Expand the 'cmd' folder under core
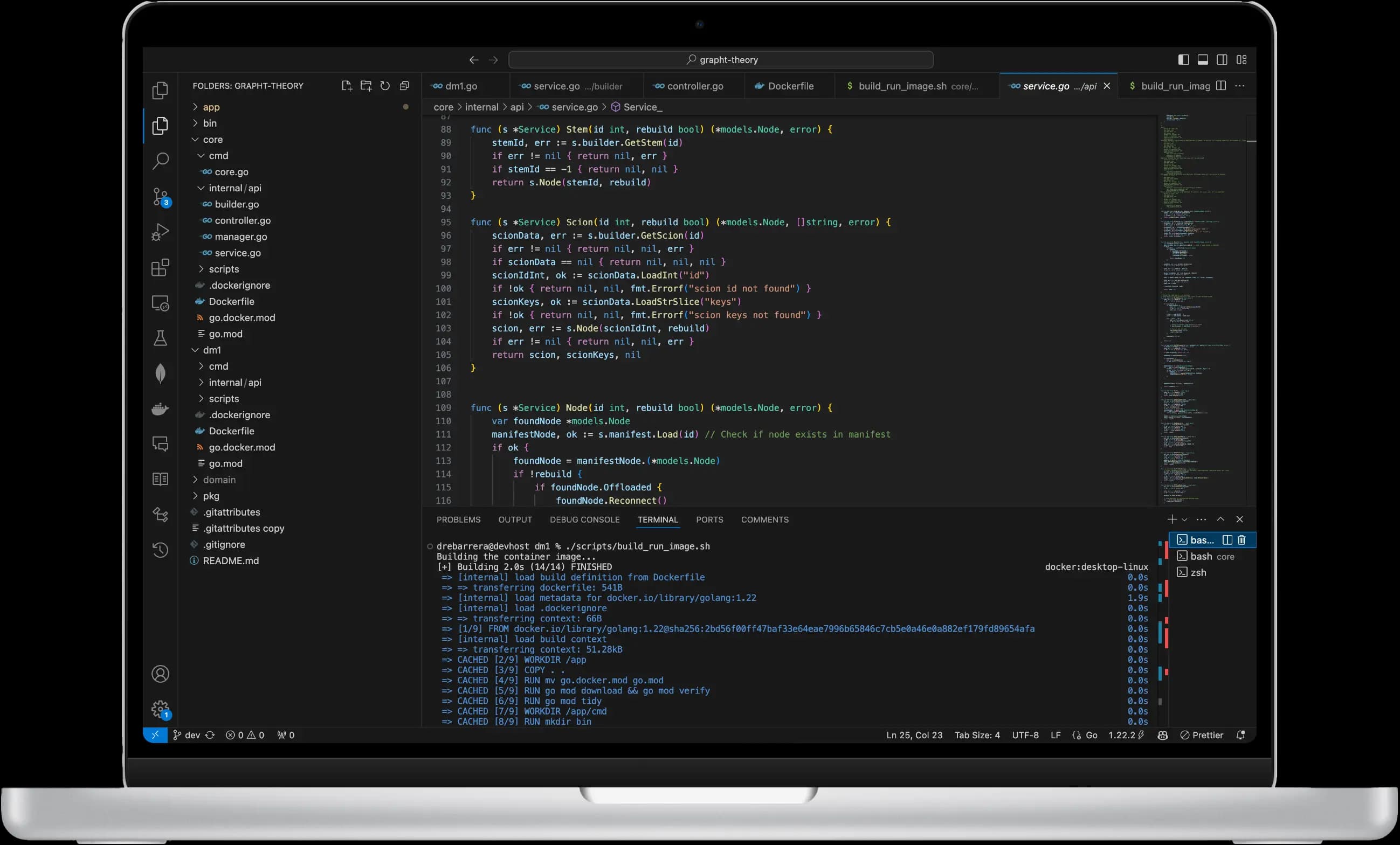 [217, 155]
